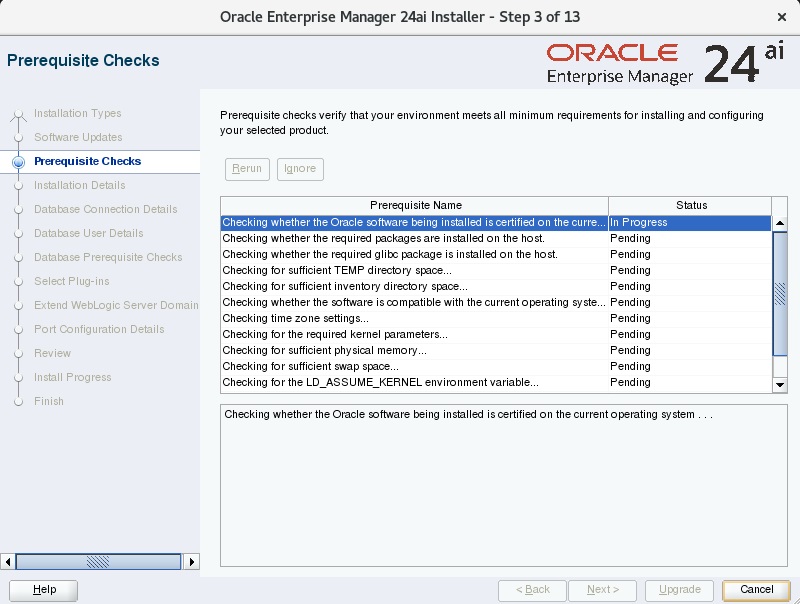Image resolution: width=800 pixels, height=604 pixels.
Task: Select the required glibc package row
Action: [496, 254]
